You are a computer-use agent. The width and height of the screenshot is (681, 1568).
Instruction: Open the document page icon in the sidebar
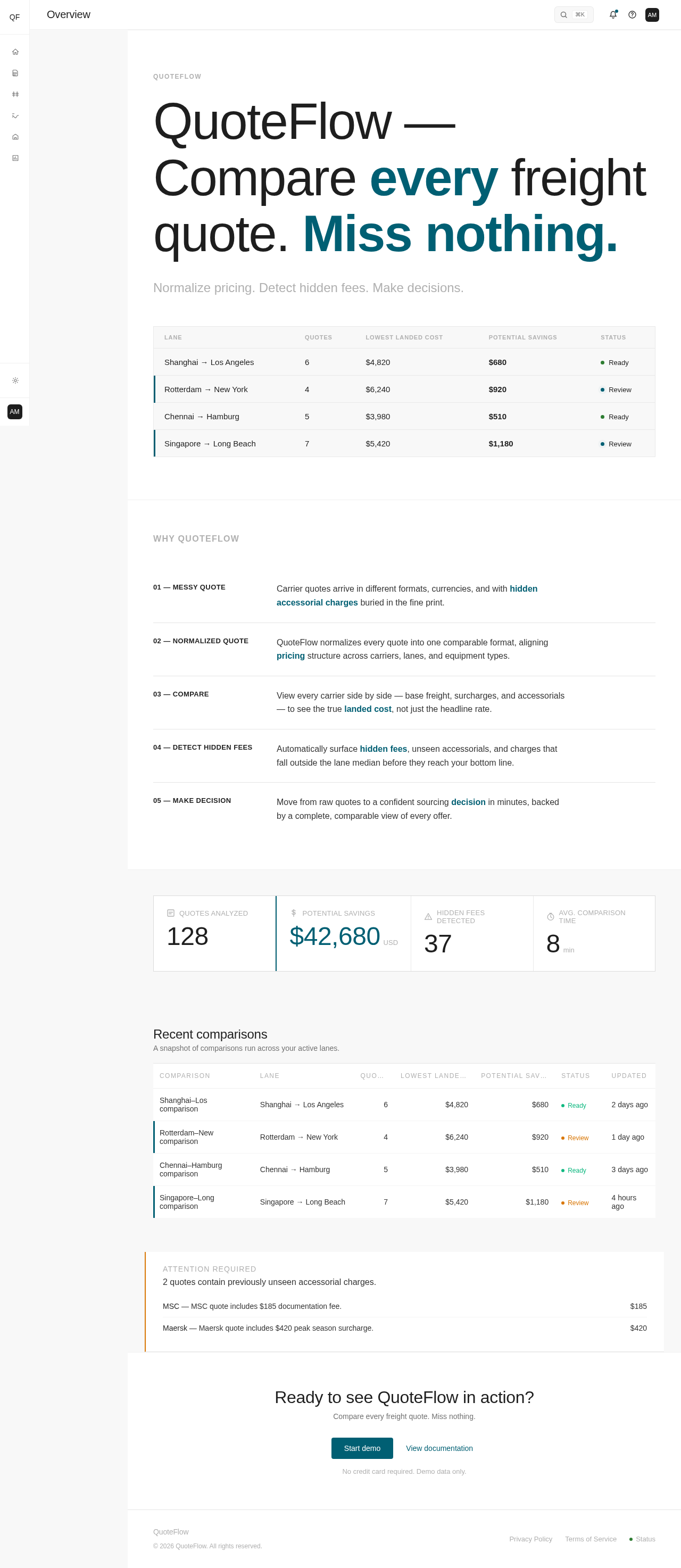pos(15,73)
